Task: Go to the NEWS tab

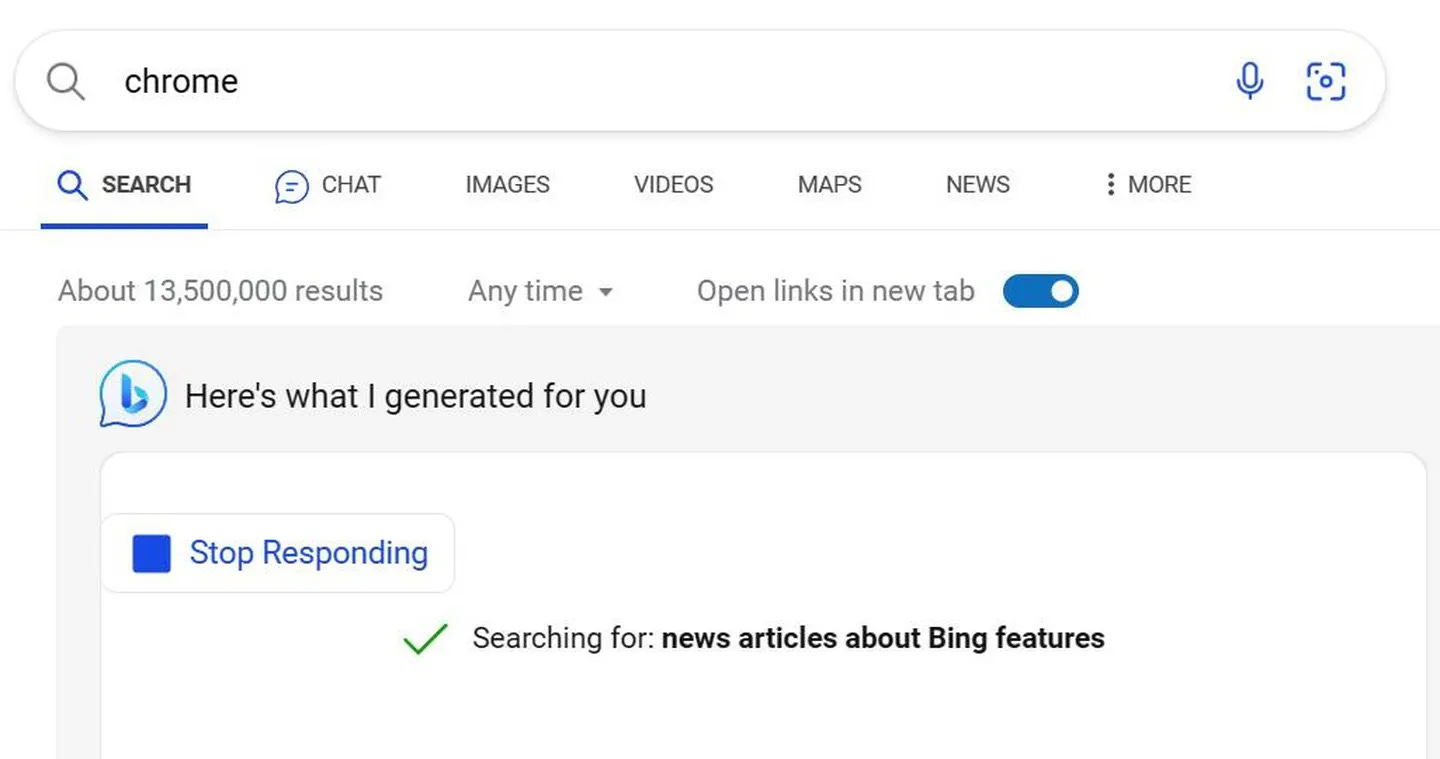Action: pos(978,185)
